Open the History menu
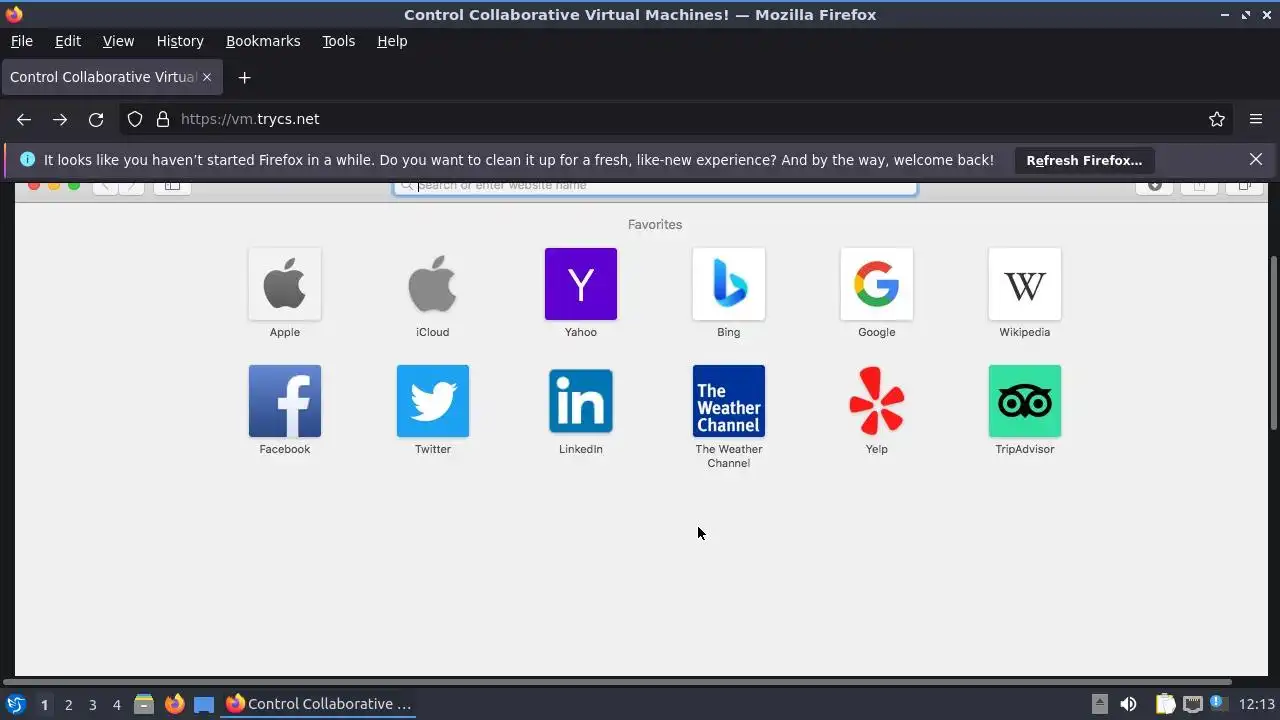 pyautogui.click(x=180, y=41)
